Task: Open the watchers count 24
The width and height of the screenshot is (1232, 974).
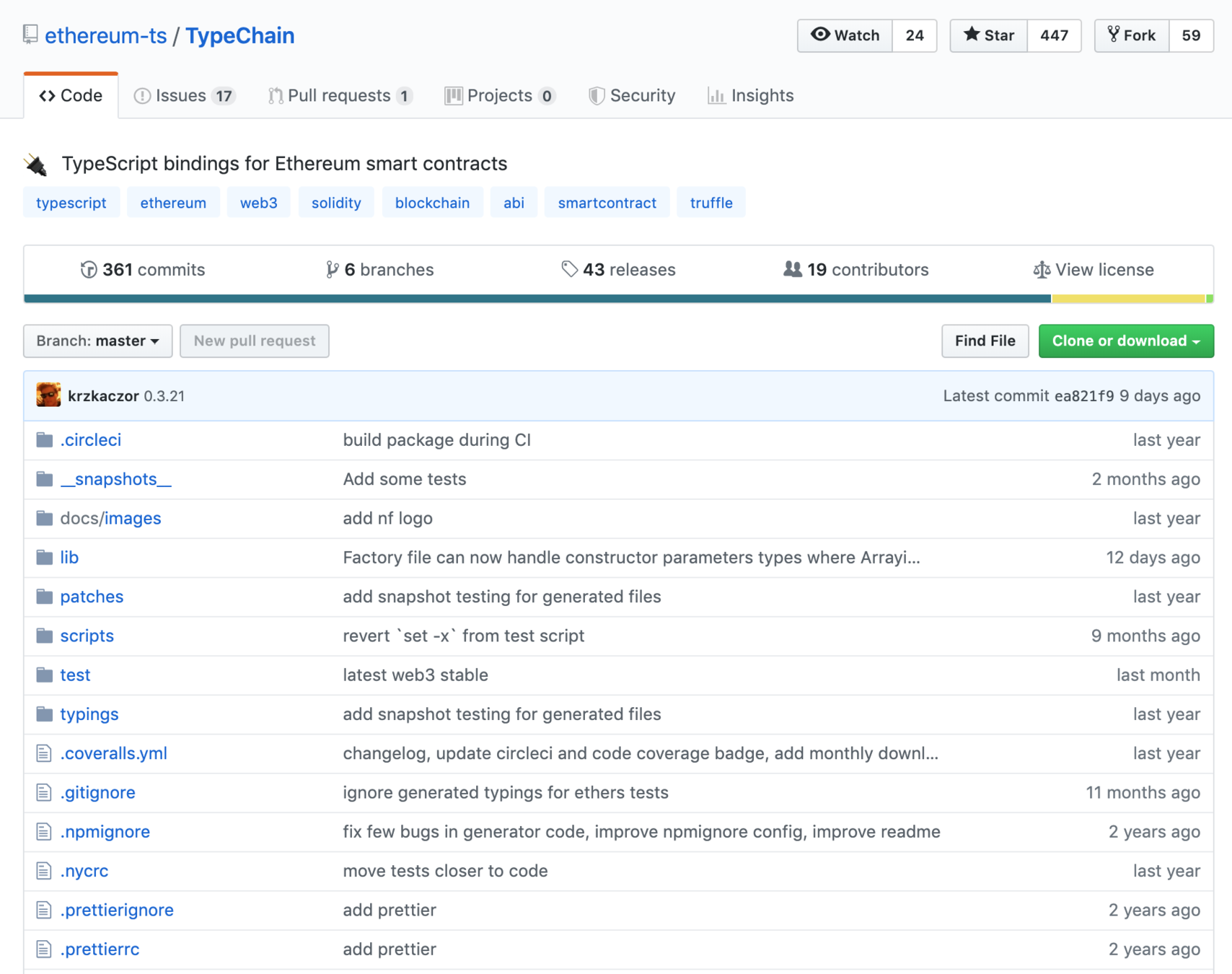Action: click(915, 35)
